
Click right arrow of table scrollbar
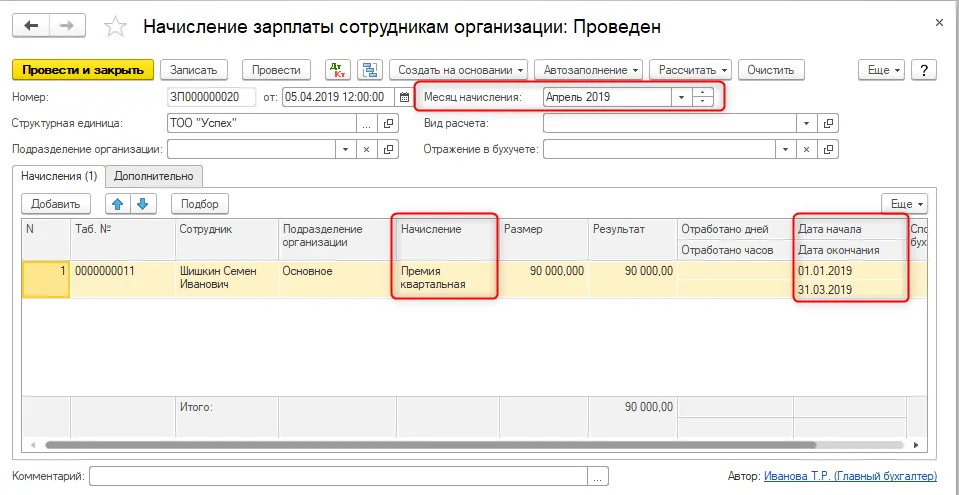916,445
